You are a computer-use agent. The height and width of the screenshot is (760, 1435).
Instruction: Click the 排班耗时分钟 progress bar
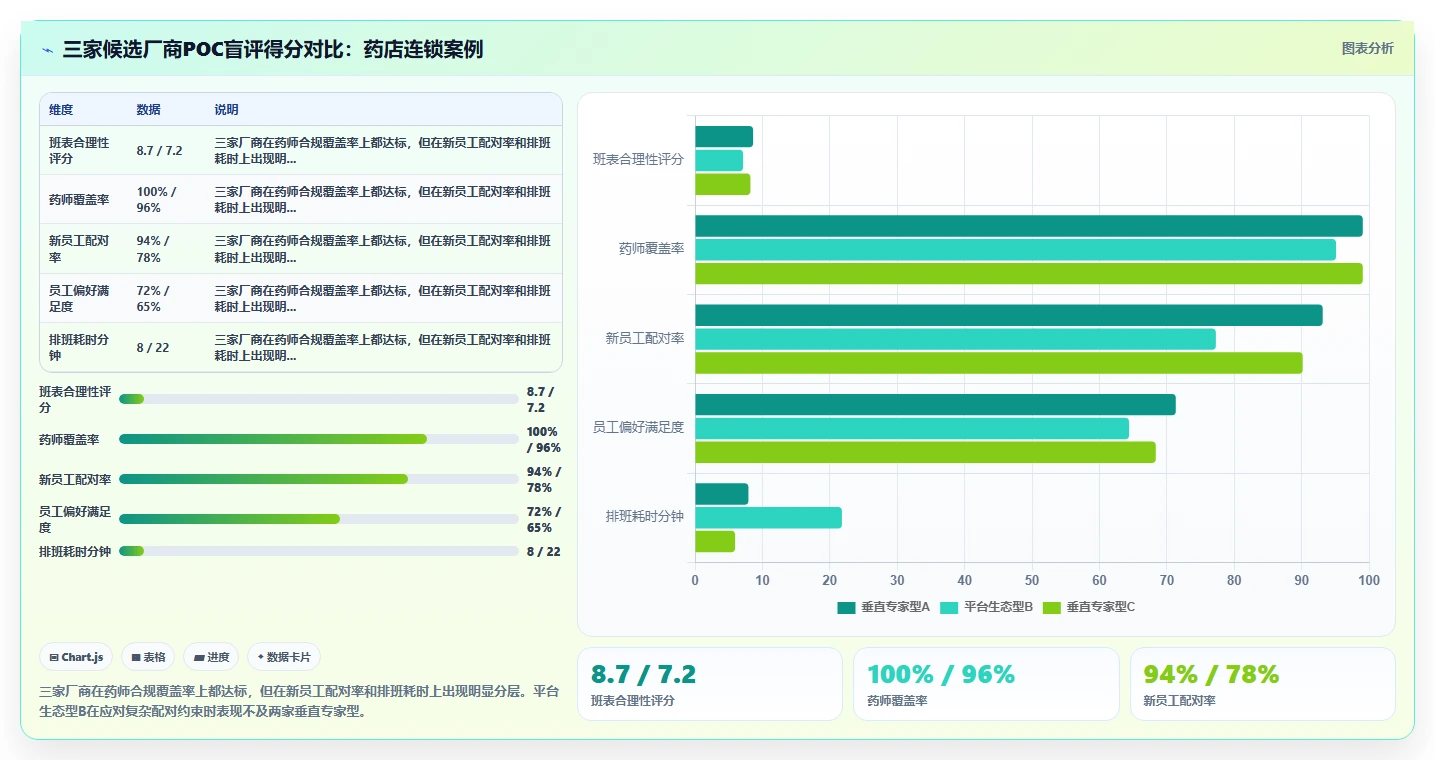coord(318,551)
